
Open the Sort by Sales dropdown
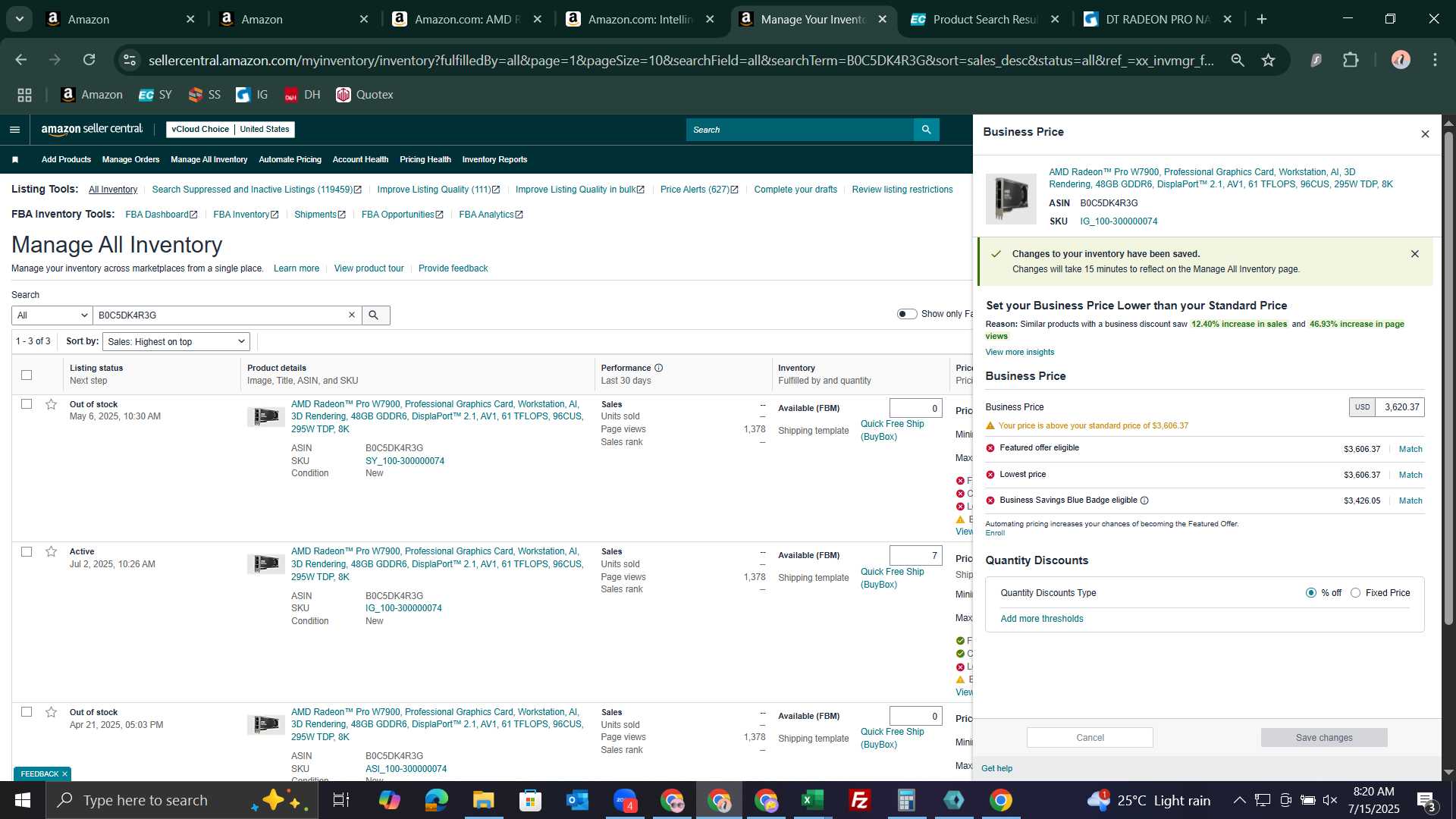pos(176,342)
